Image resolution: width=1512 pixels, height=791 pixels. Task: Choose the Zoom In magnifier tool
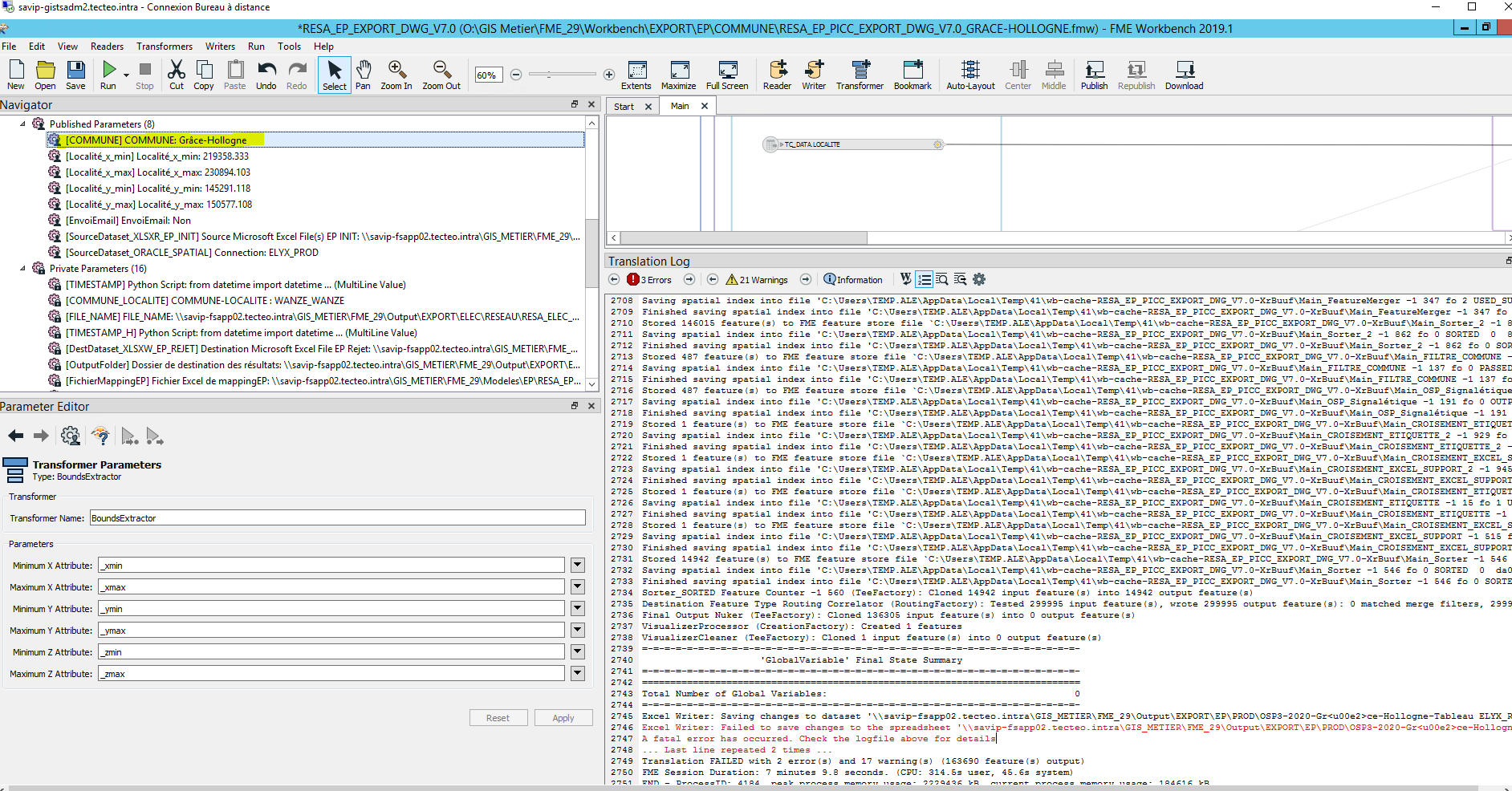click(x=396, y=75)
